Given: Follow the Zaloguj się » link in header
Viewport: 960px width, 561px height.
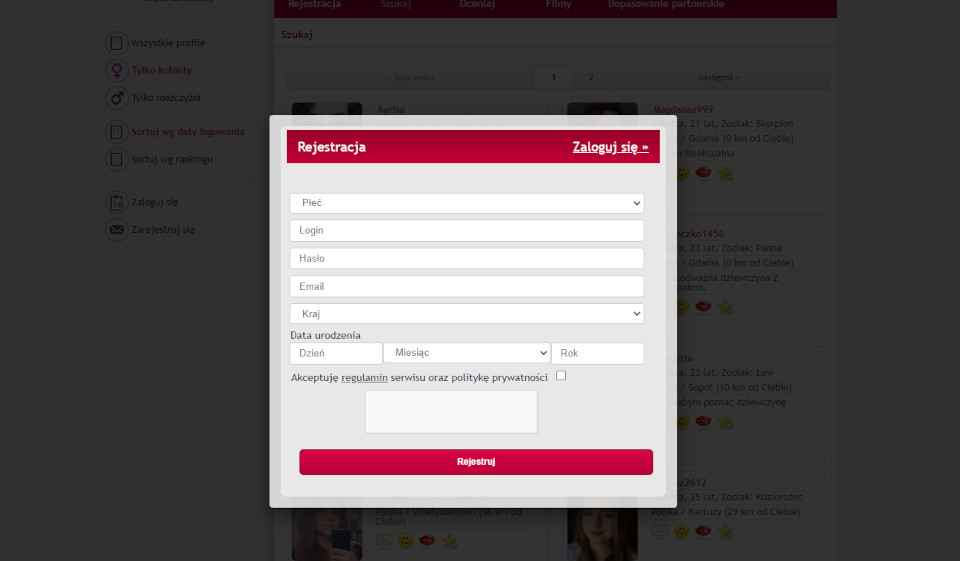Looking at the screenshot, I should coord(610,147).
